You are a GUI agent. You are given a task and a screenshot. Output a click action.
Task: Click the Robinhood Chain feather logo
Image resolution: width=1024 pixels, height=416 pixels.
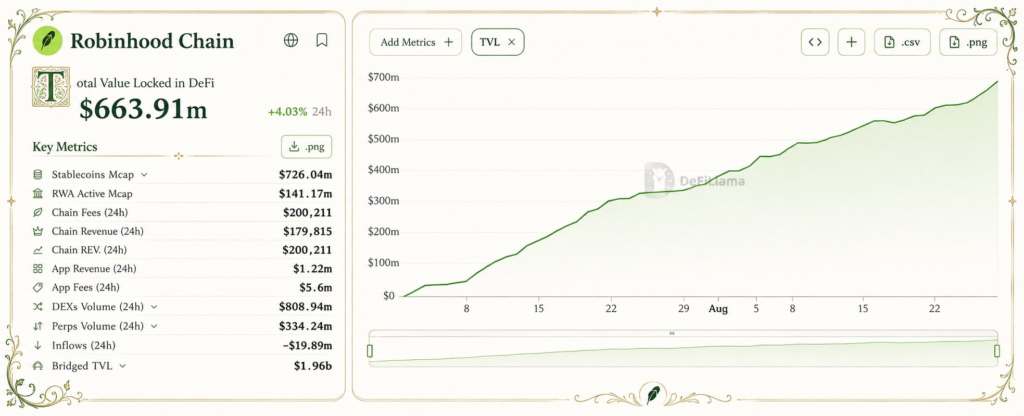tap(48, 40)
